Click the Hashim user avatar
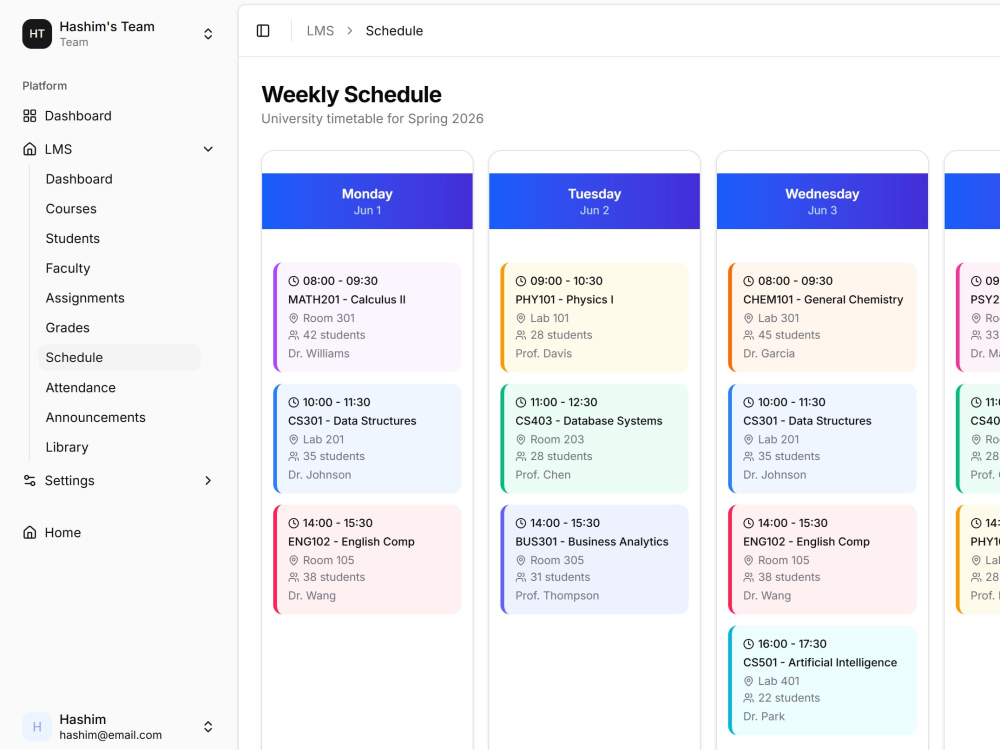Image resolution: width=1000 pixels, height=750 pixels. pos(37,726)
